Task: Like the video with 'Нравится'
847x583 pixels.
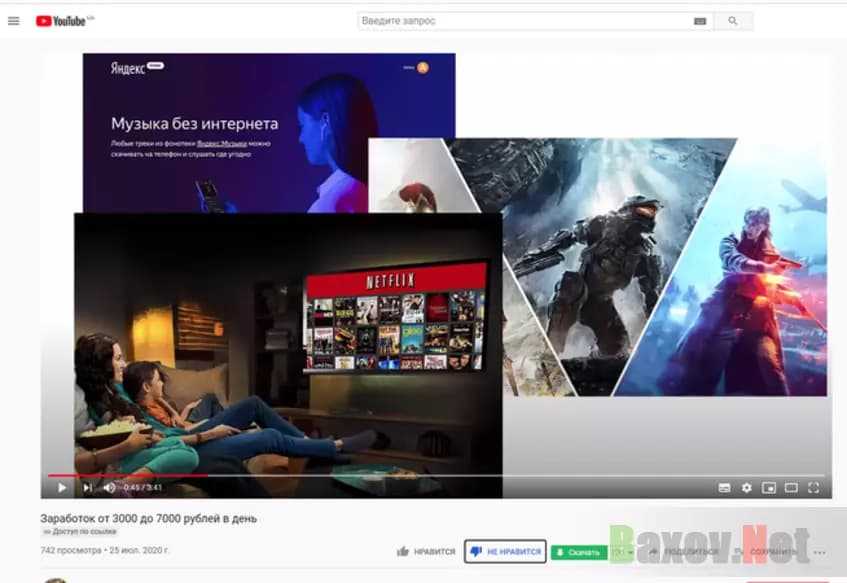Action: point(426,552)
